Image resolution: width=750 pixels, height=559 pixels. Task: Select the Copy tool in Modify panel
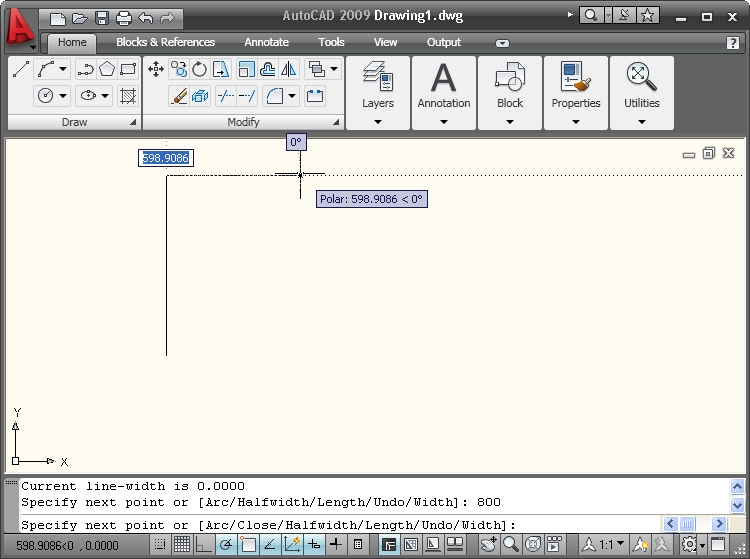tap(179, 69)
